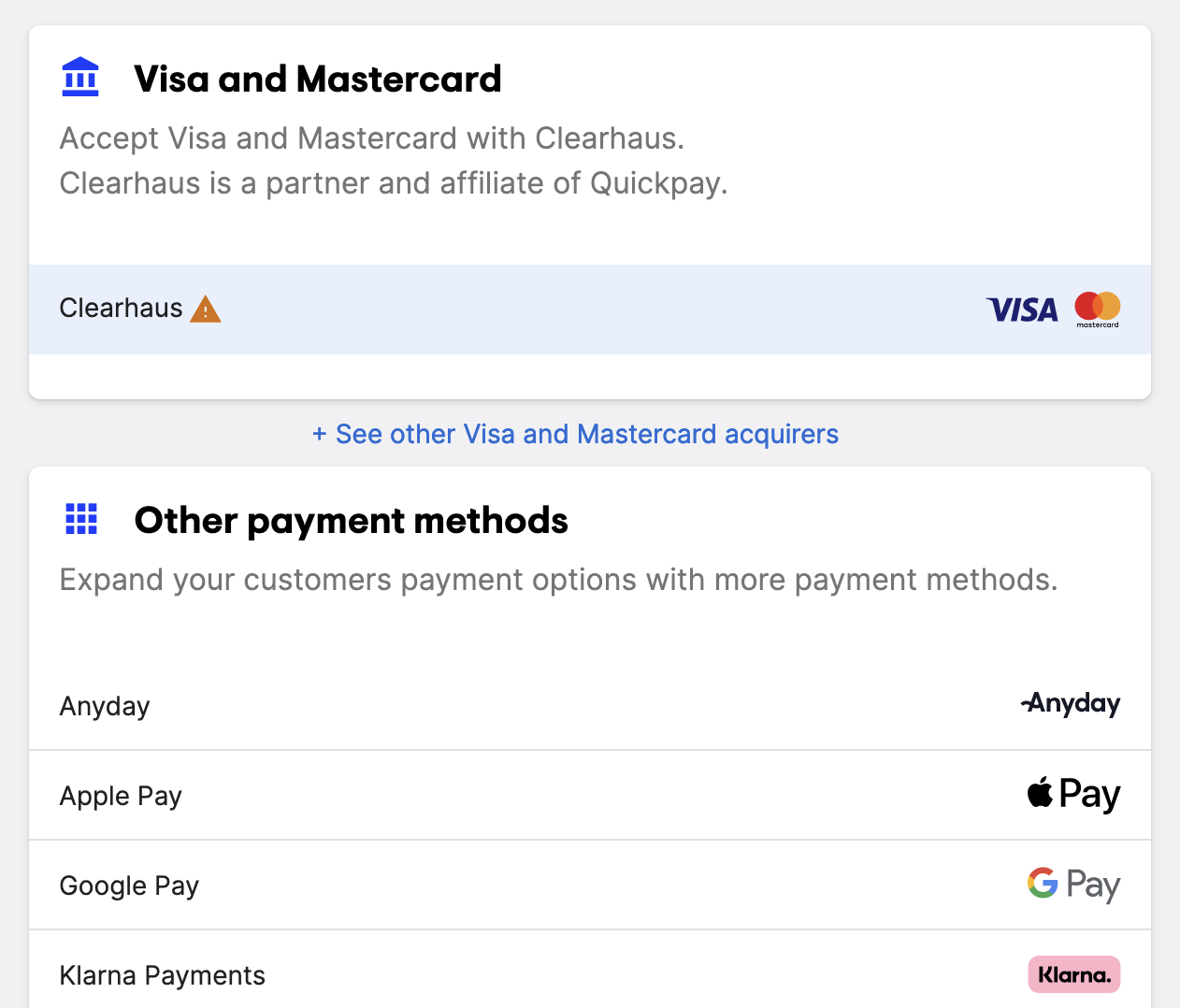The height and width of the screenshot is (1008, 1180).
Task: Open the Apple Pay payment method row
Action: (x=590, y=795)
